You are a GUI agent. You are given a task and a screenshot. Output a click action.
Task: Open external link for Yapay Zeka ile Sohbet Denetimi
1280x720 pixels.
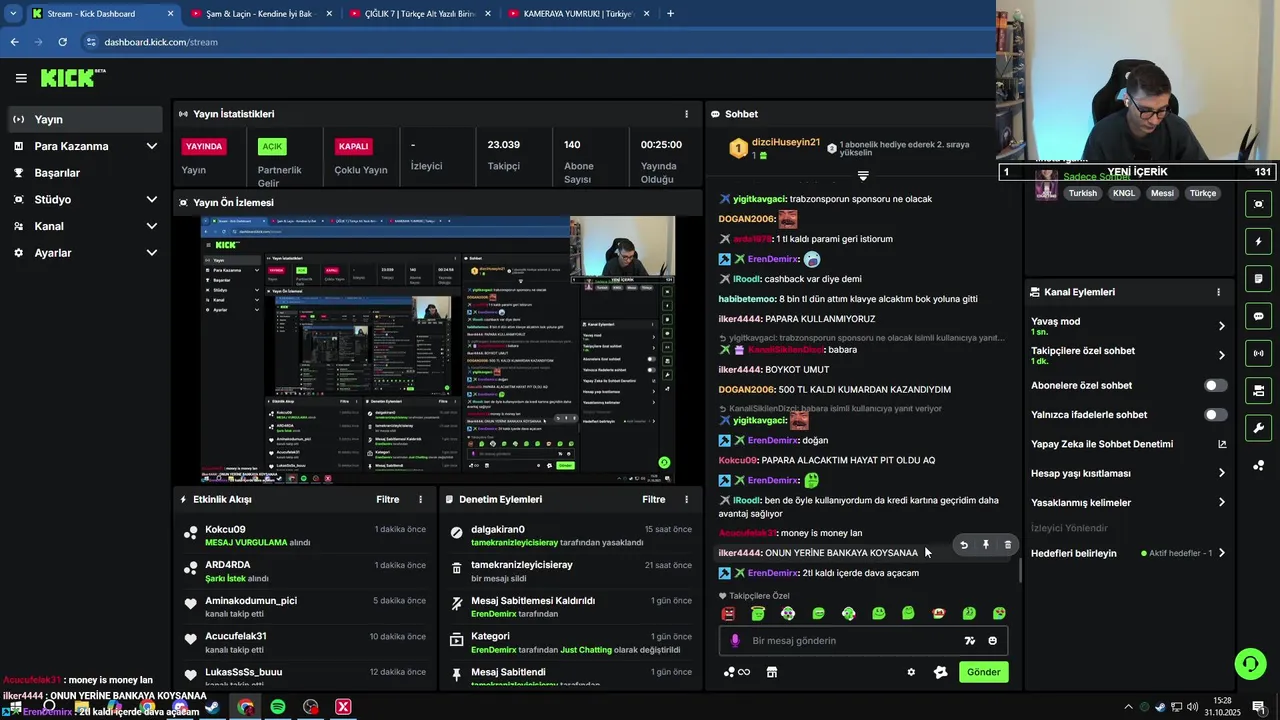[x=1222, y=444]
